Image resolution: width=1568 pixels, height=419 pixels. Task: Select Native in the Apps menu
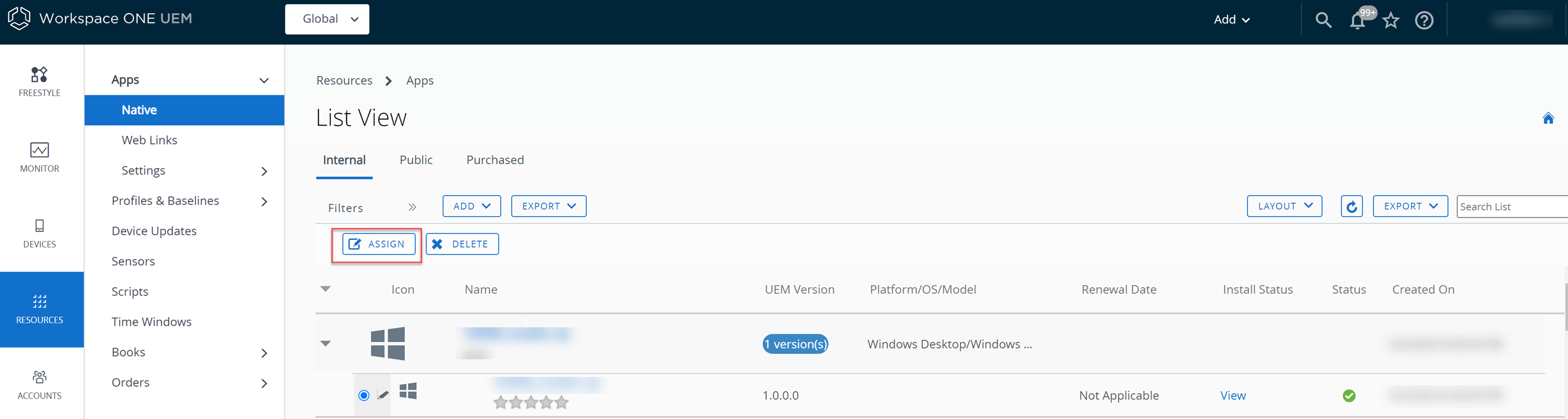coord(185,110)
